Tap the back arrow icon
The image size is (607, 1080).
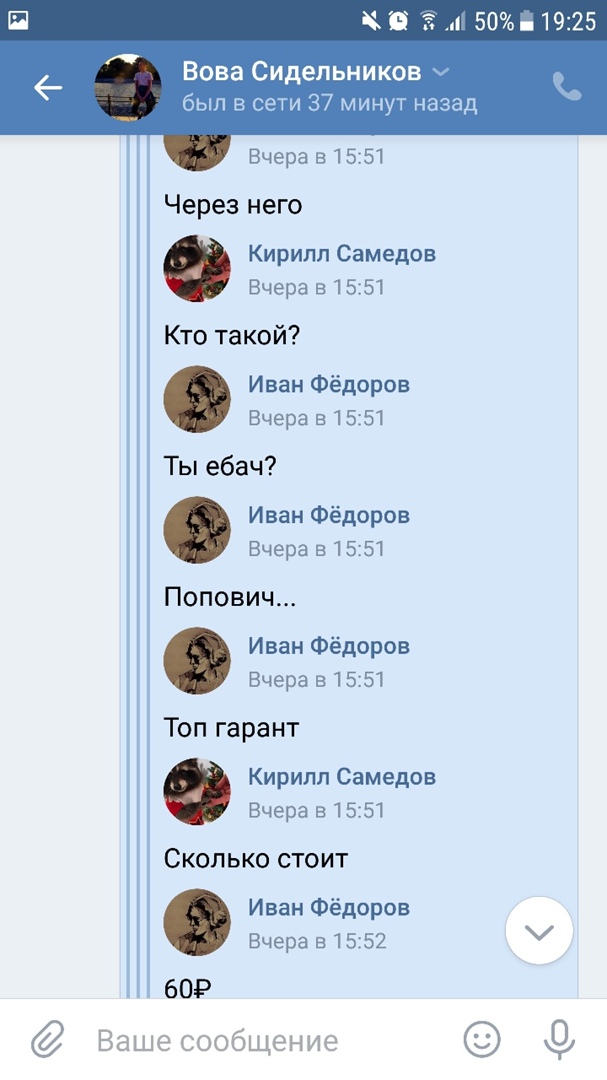tap(48, 87)
